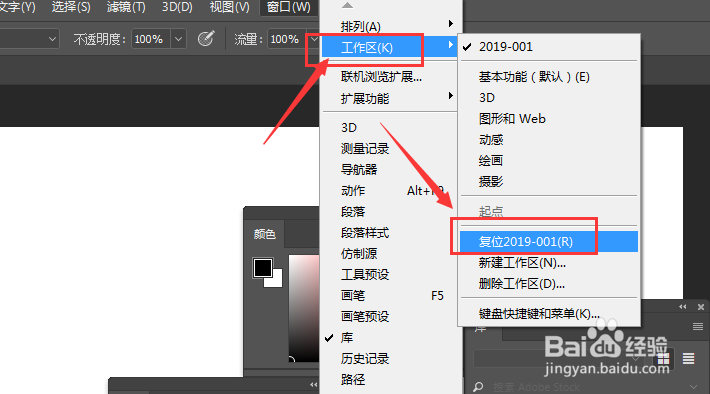Switch to 动感 workspace

click(x=549, y=139)
